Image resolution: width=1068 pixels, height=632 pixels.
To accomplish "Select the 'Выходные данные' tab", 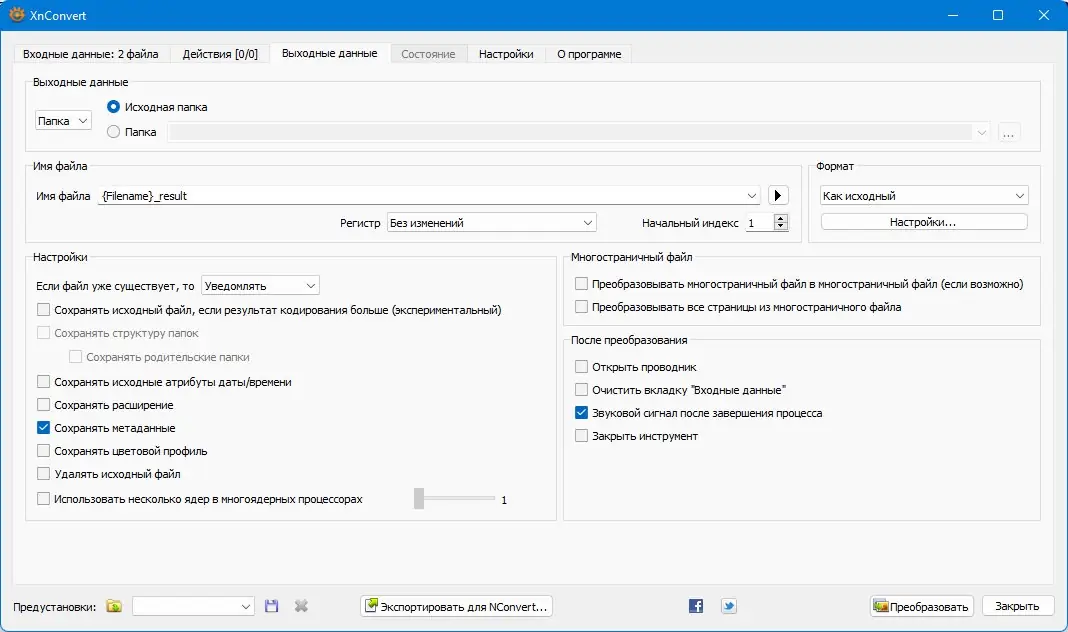I will (330, 53).
